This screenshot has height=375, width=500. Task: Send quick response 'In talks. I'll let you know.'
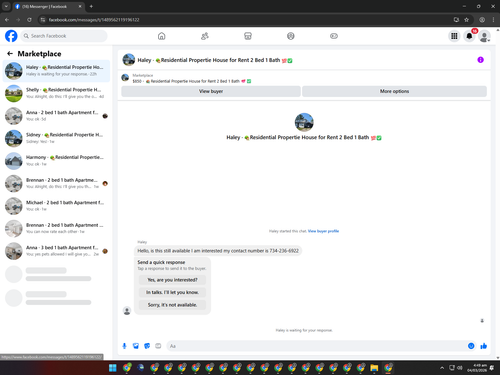[172, 292]
